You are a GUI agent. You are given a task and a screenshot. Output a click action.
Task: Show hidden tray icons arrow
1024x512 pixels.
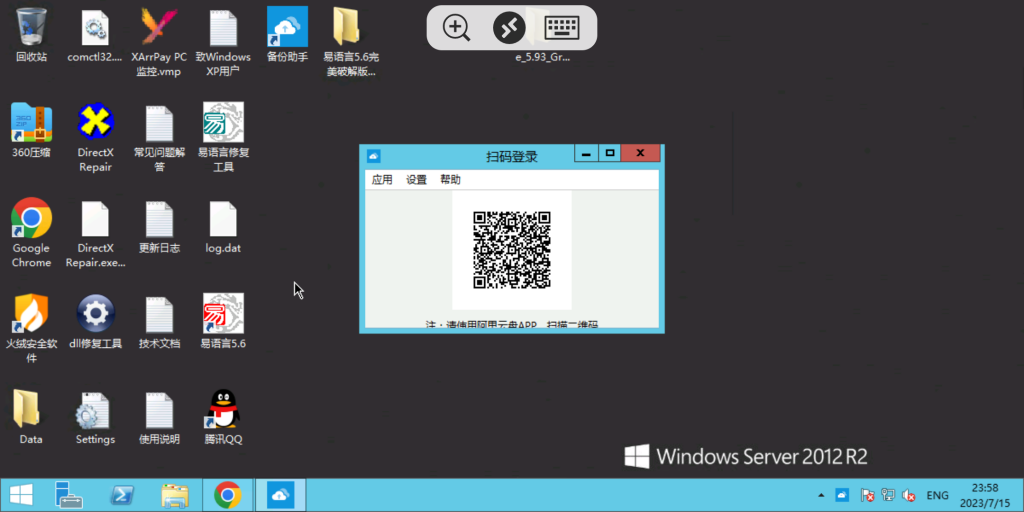821,495
